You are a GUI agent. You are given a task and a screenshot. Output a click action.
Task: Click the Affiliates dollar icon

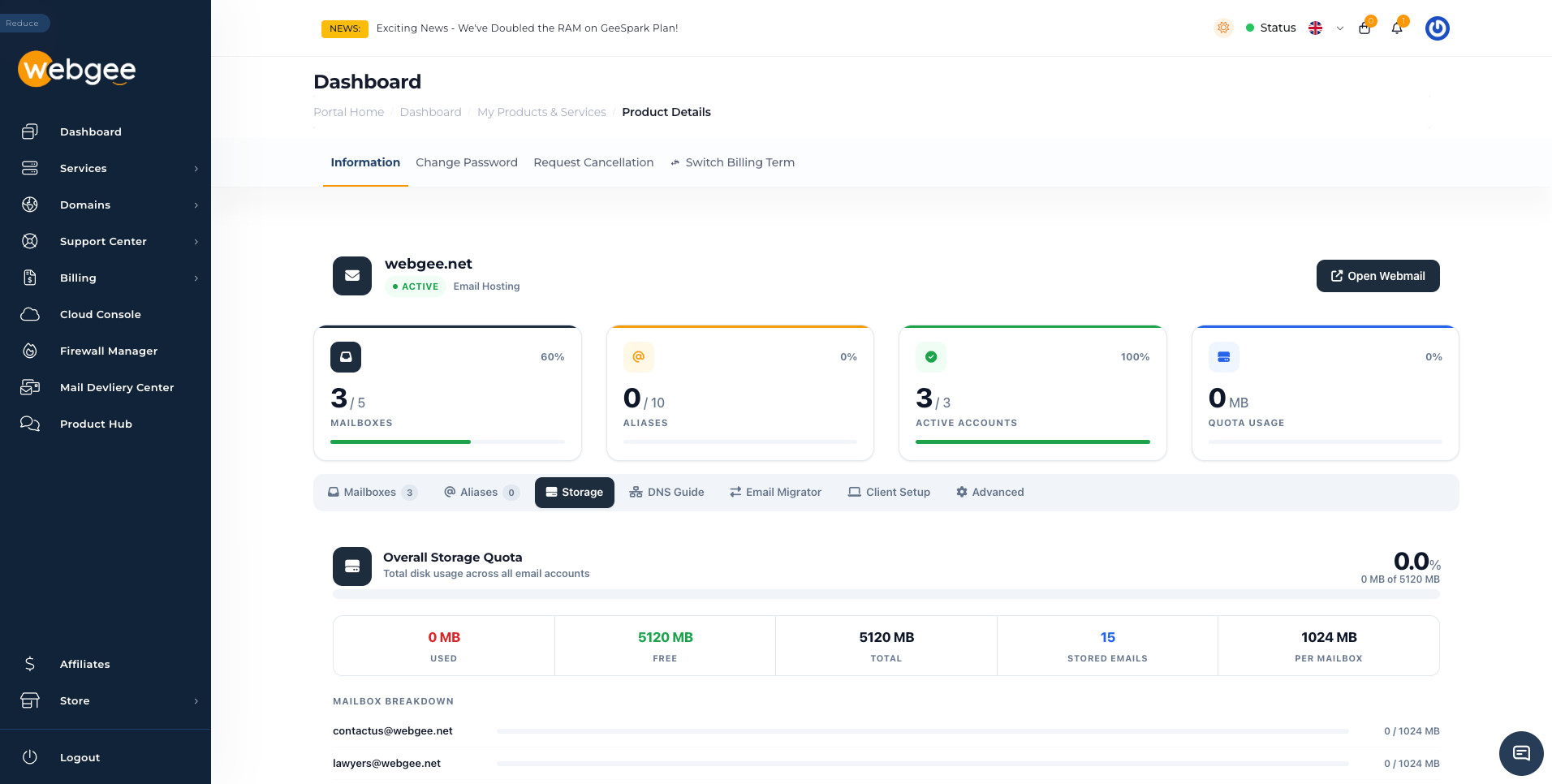(x=30, y=664)
